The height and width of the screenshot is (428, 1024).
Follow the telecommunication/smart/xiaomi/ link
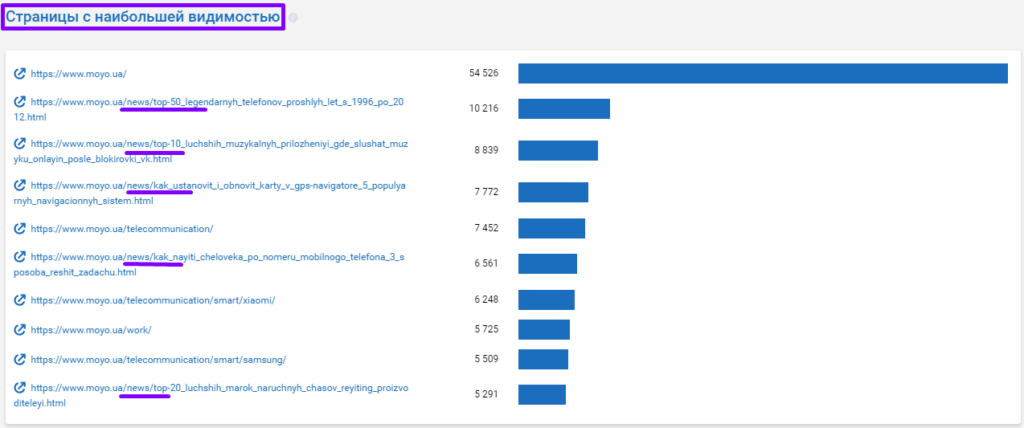coord(152,300)
